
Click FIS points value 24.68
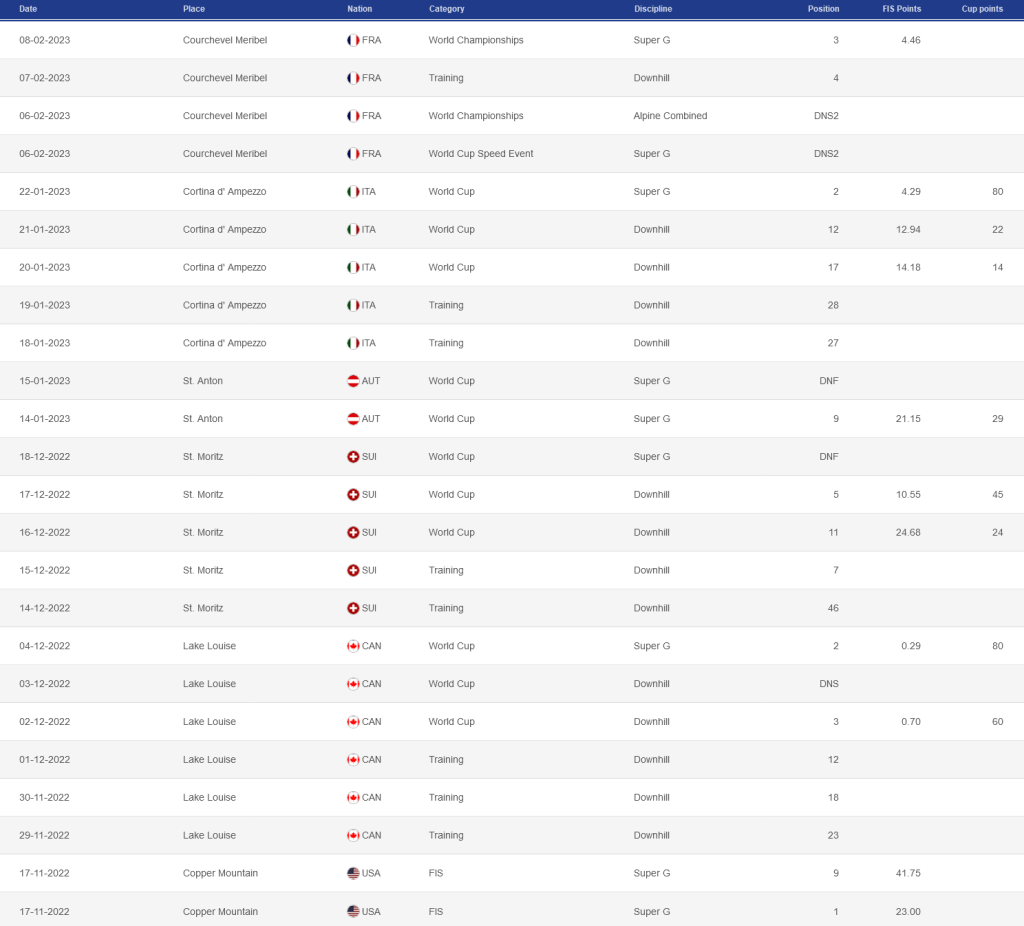point(908,532)
